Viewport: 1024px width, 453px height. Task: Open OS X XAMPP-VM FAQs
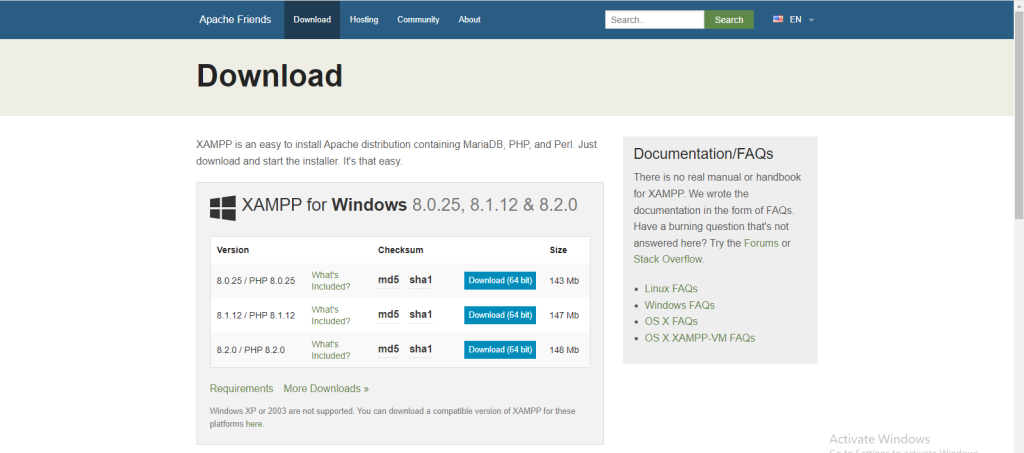[699, 338]
